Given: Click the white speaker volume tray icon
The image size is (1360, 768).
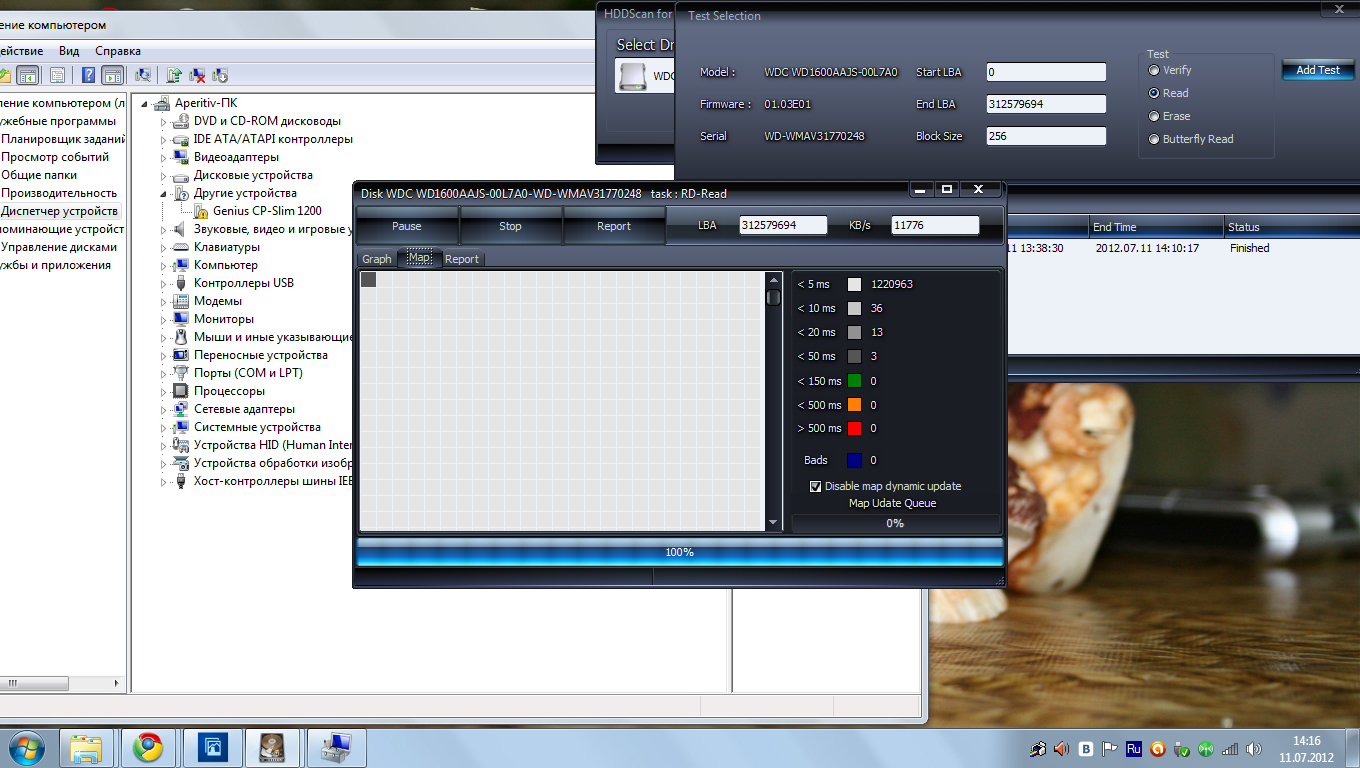Looking at the screenshot, I should click(x=1254, y=748).
